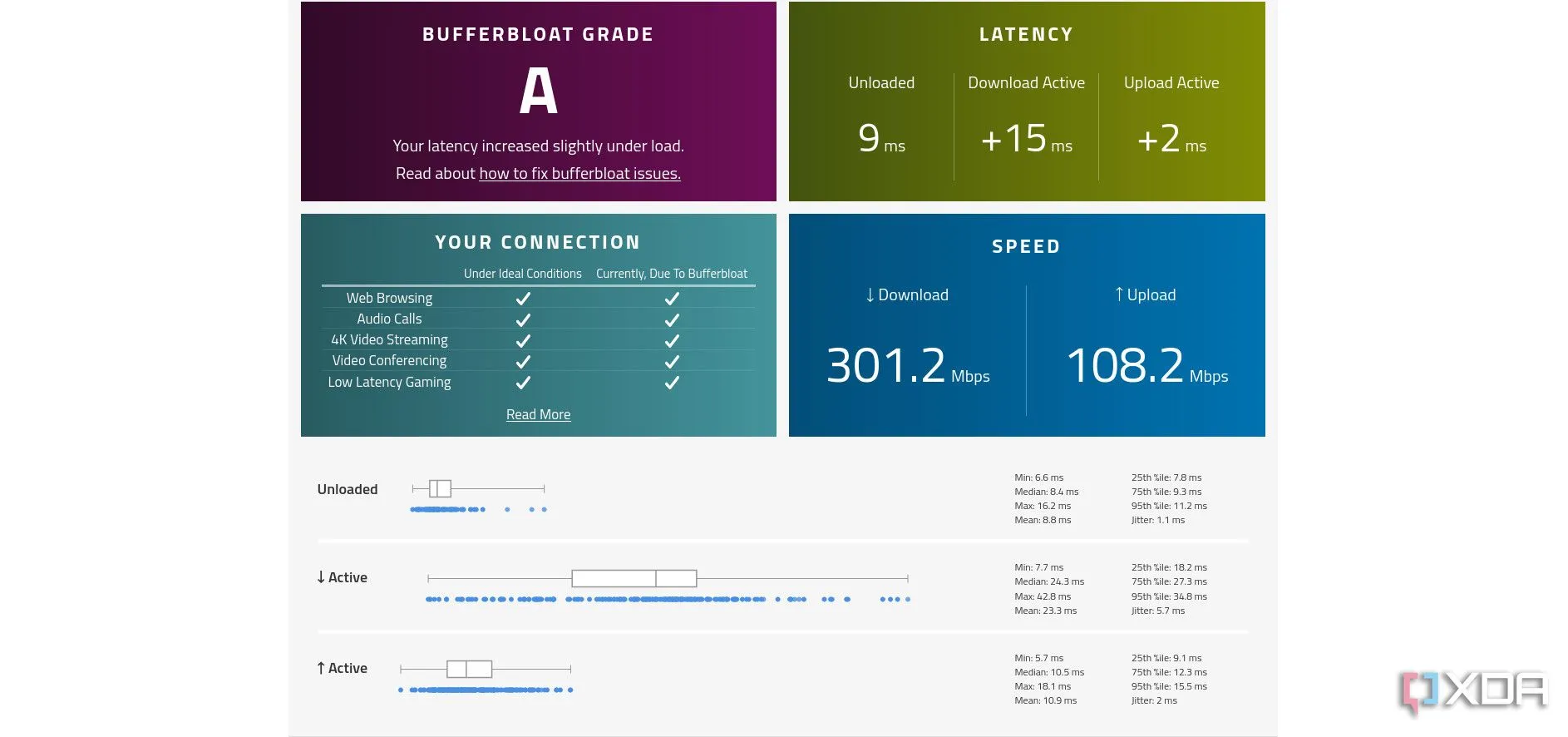1568x737 pixels.
Task: Click the Web Browsing row label
Action: point(389,298)
